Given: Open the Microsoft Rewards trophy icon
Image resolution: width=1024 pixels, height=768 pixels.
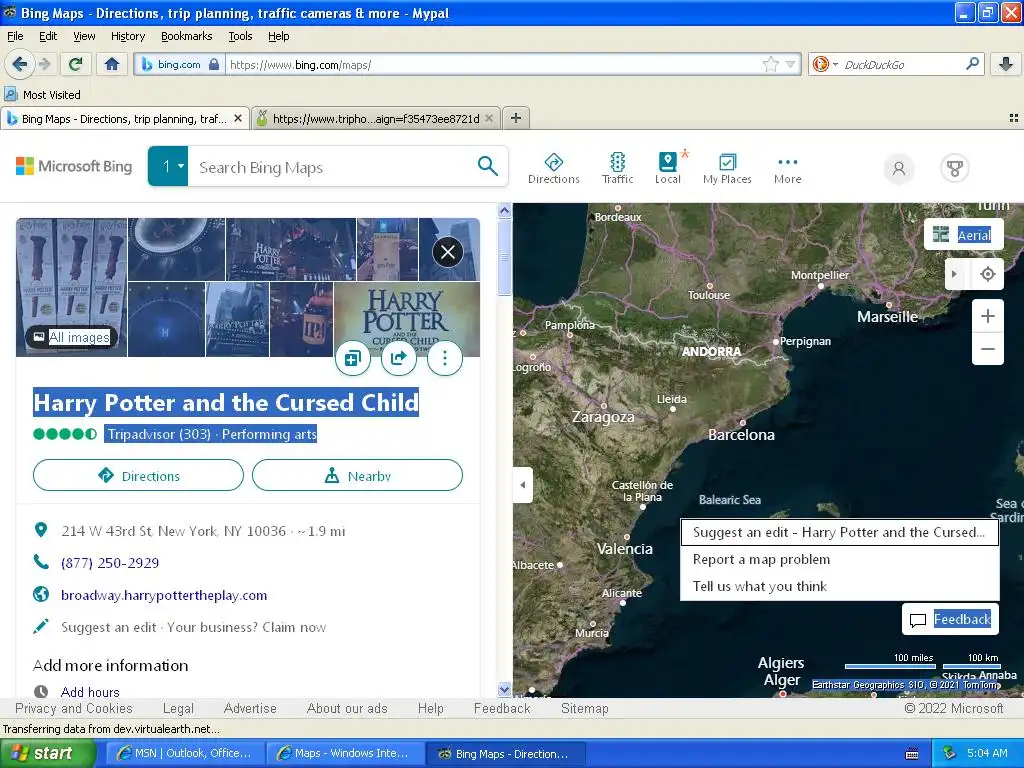Looking at the screenshot, I should 955,168.
